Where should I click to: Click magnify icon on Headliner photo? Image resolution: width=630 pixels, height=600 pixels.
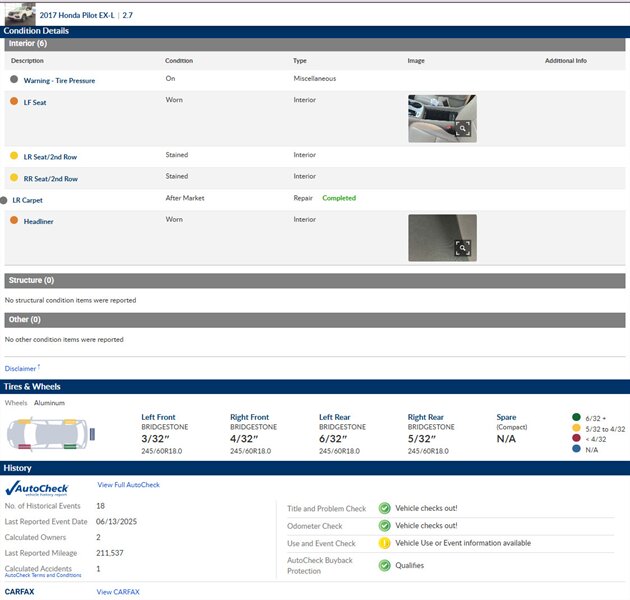tap(463, 248)
